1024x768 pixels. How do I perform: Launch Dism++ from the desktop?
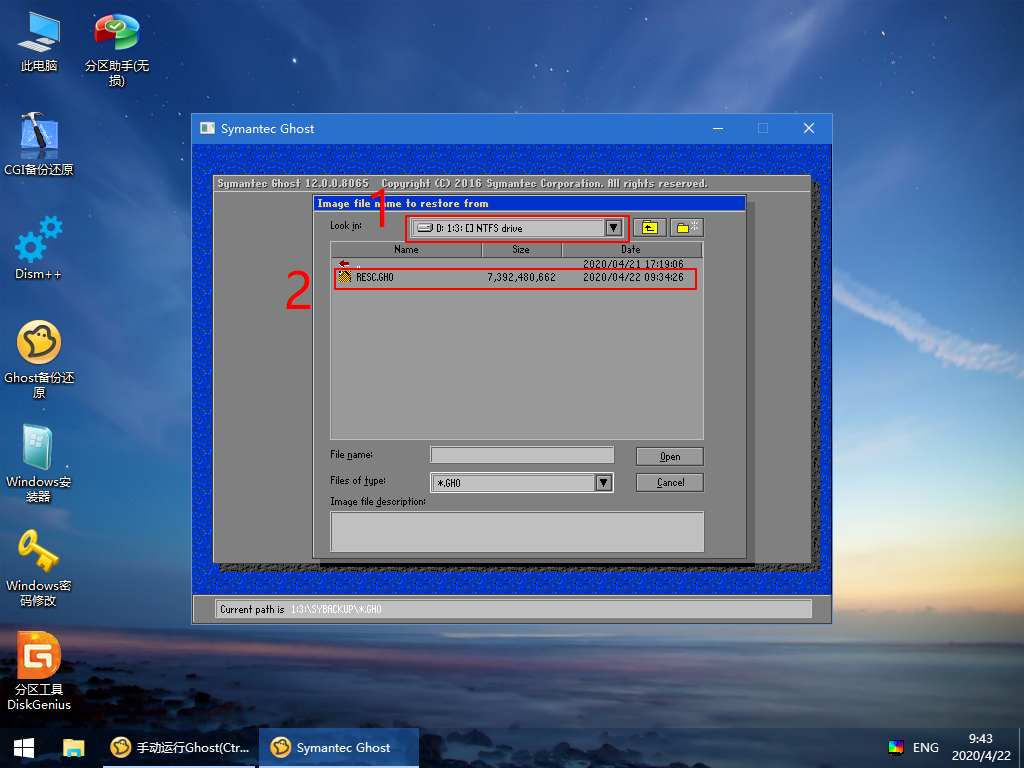pos(39,248)
